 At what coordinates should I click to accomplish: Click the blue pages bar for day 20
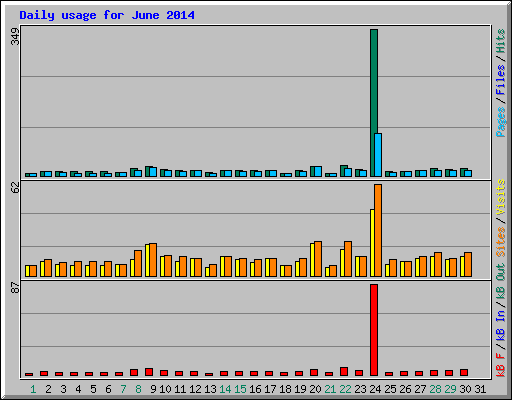(318, 172)
